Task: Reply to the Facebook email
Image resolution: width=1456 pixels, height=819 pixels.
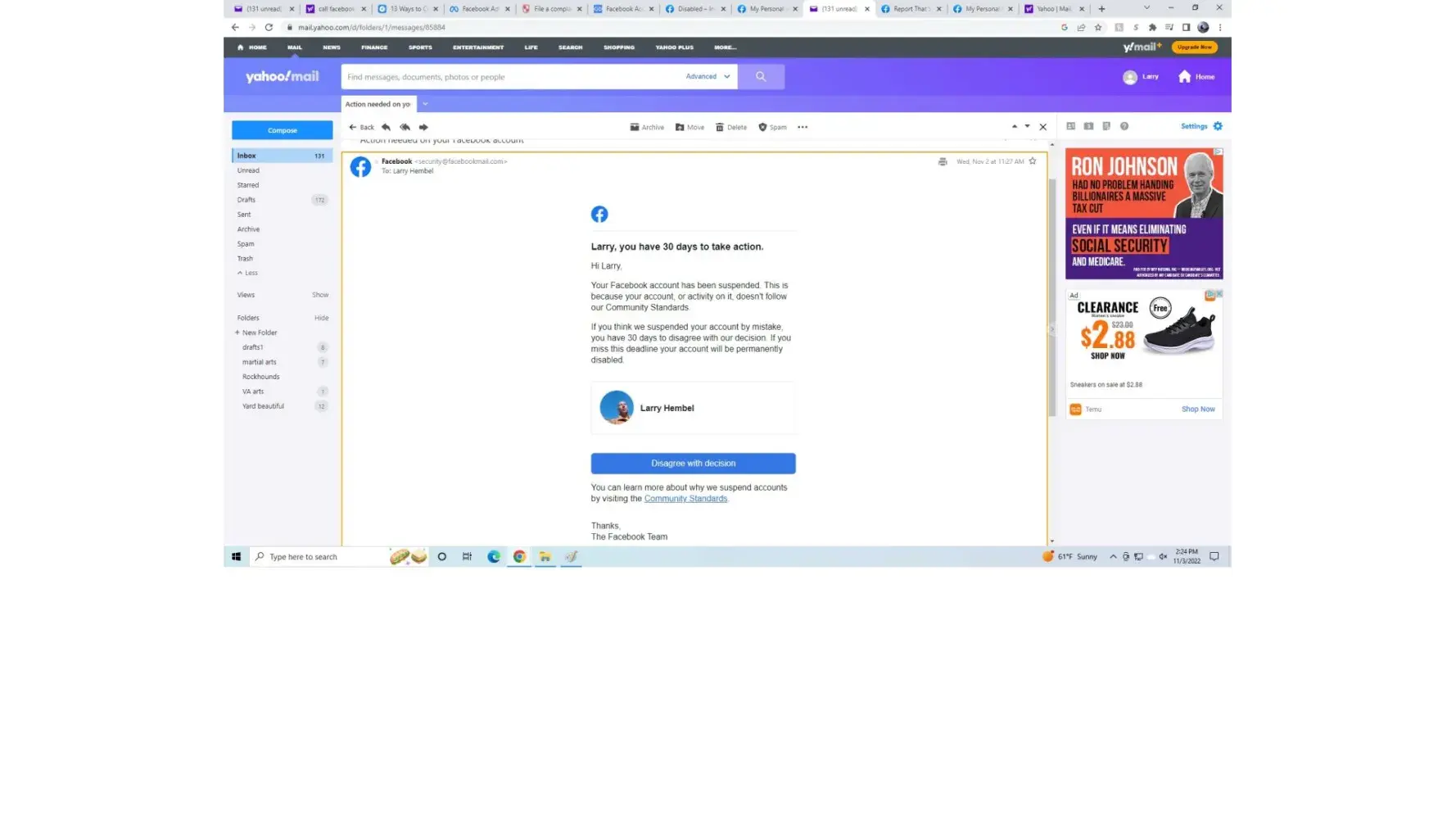Action: pyautogui.click(x=386, y=127)
